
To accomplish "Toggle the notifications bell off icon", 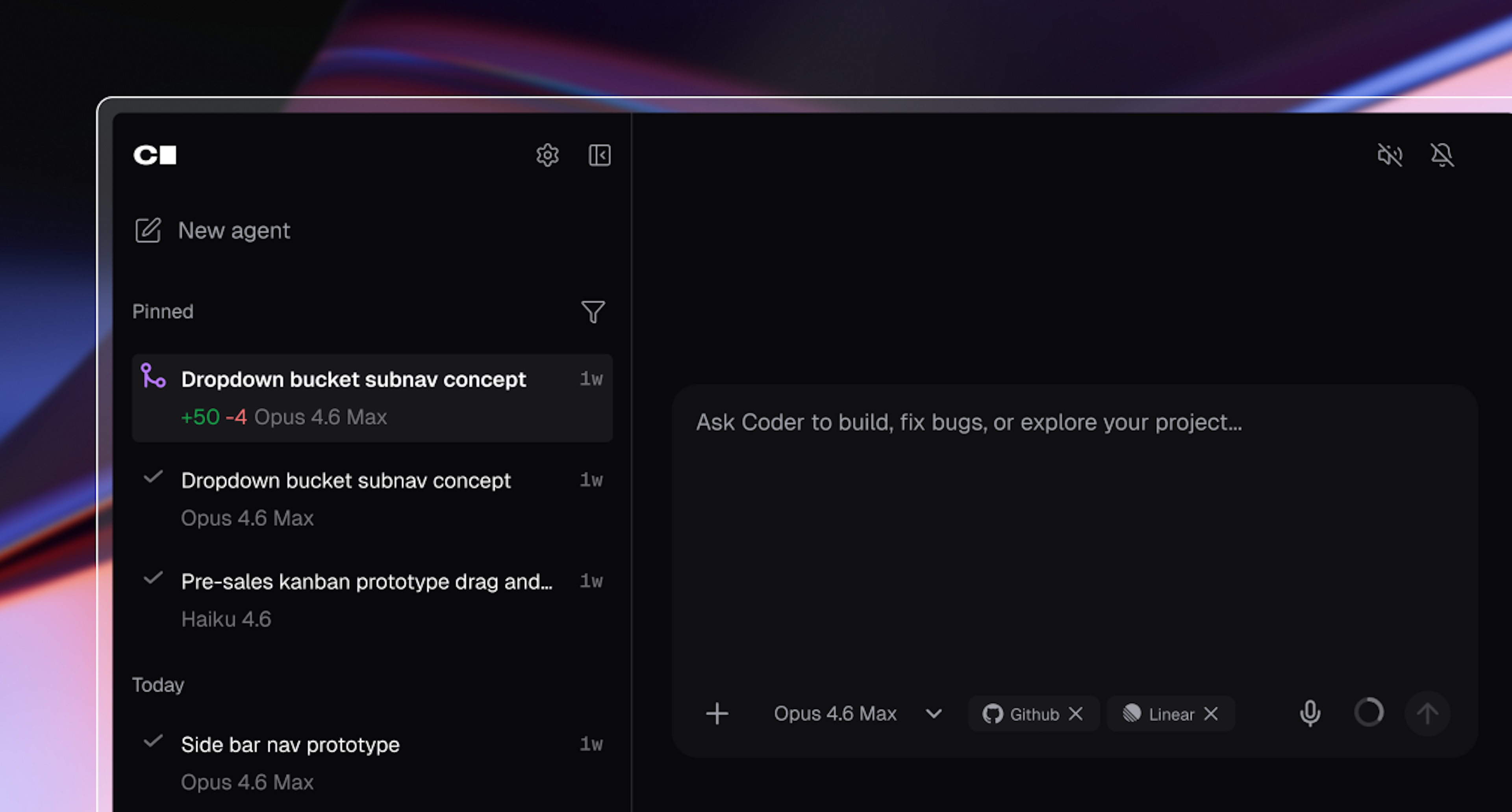I will coord(1442,155).
